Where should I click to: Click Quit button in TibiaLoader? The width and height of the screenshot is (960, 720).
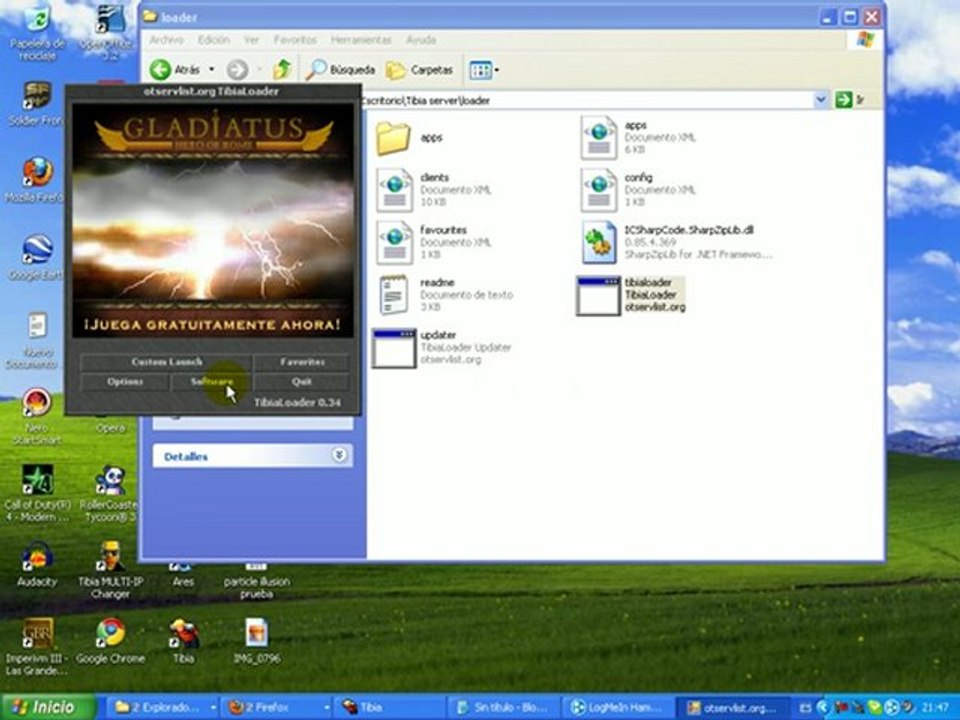pyautogui.click(x=302, y=381)
